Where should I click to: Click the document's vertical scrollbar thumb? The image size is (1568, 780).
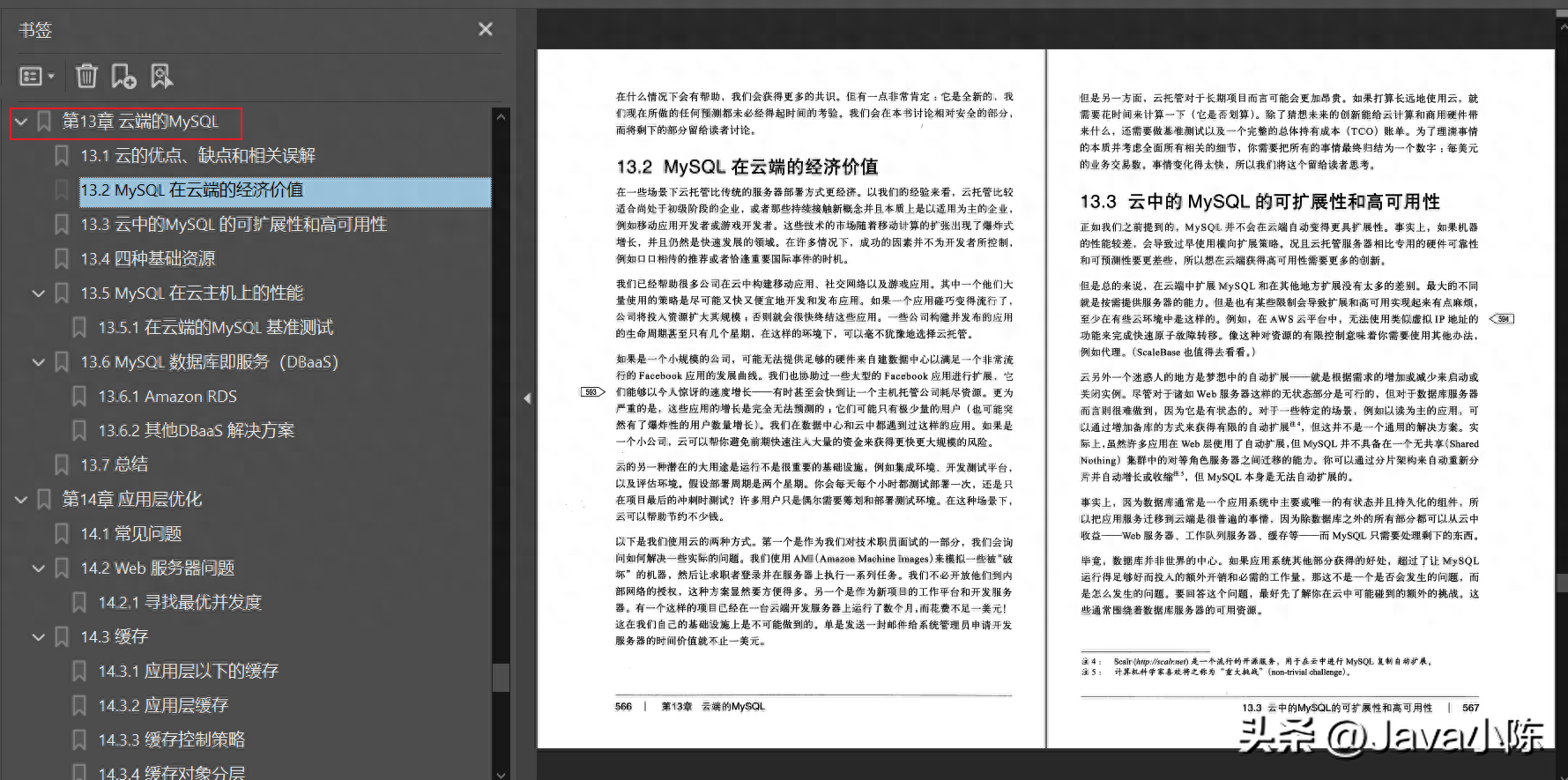[x=1562, y=583]
